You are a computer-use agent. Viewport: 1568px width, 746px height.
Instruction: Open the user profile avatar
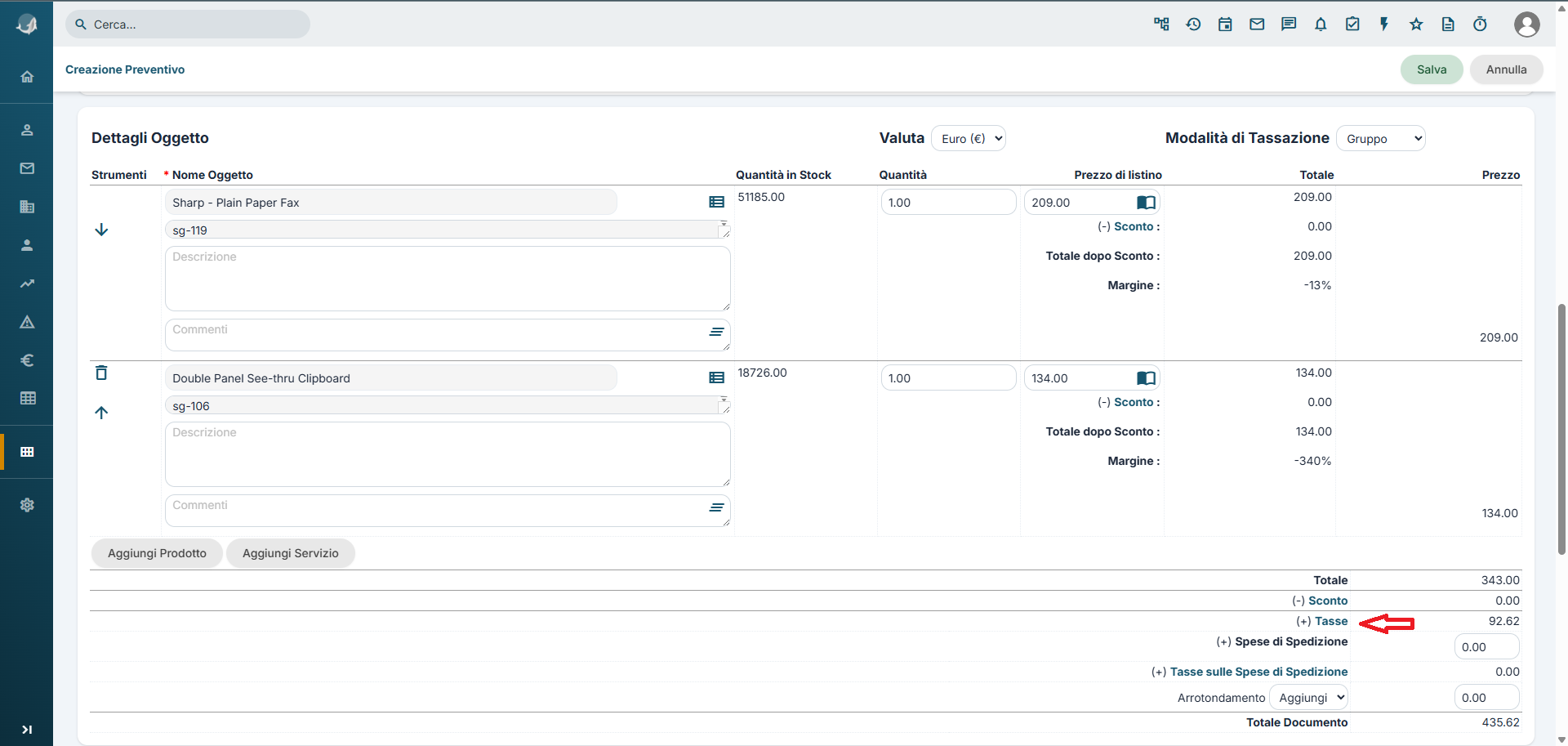pos(1526,25)
